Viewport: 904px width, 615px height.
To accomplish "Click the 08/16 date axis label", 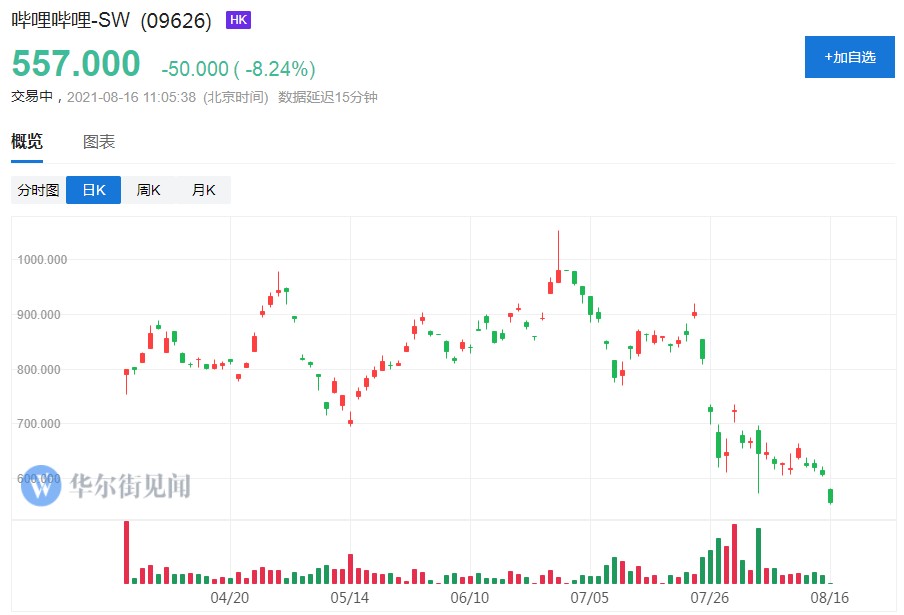I will click(830, 597).
